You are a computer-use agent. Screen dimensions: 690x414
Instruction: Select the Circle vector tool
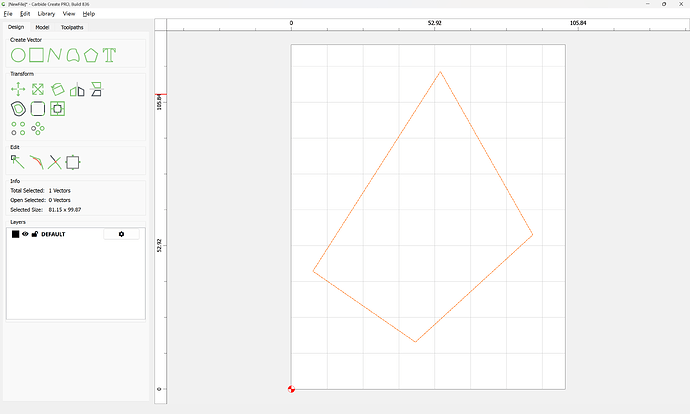[18, 55]
